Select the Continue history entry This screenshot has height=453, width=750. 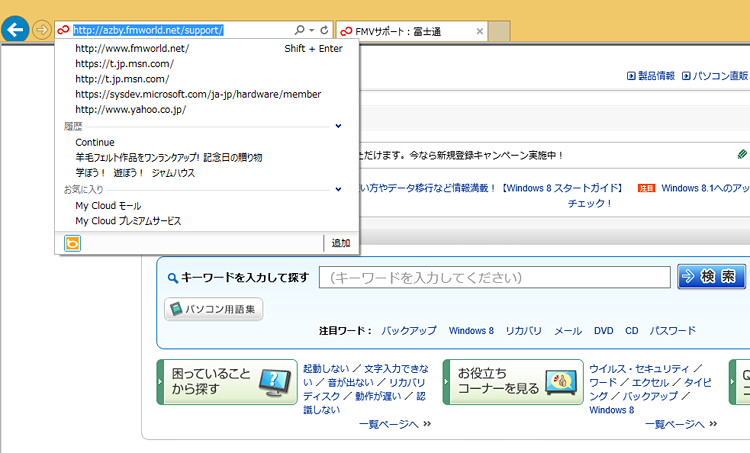[95, 143]
